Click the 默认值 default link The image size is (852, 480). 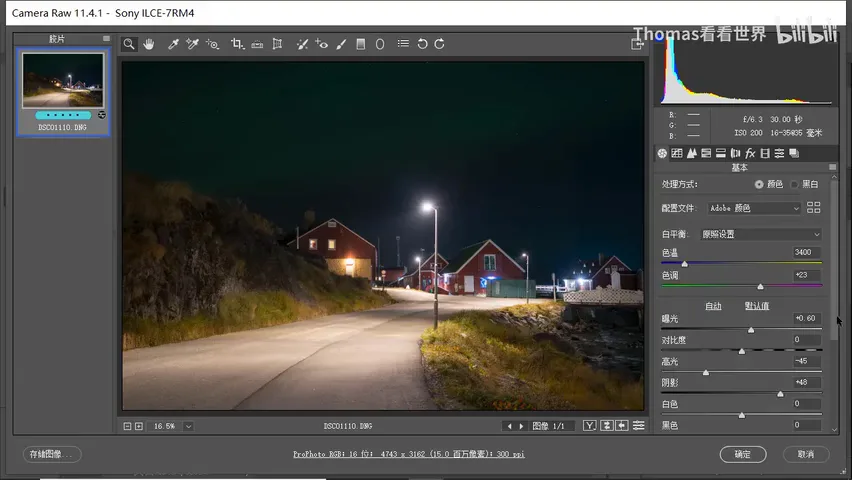click(756, 306)
